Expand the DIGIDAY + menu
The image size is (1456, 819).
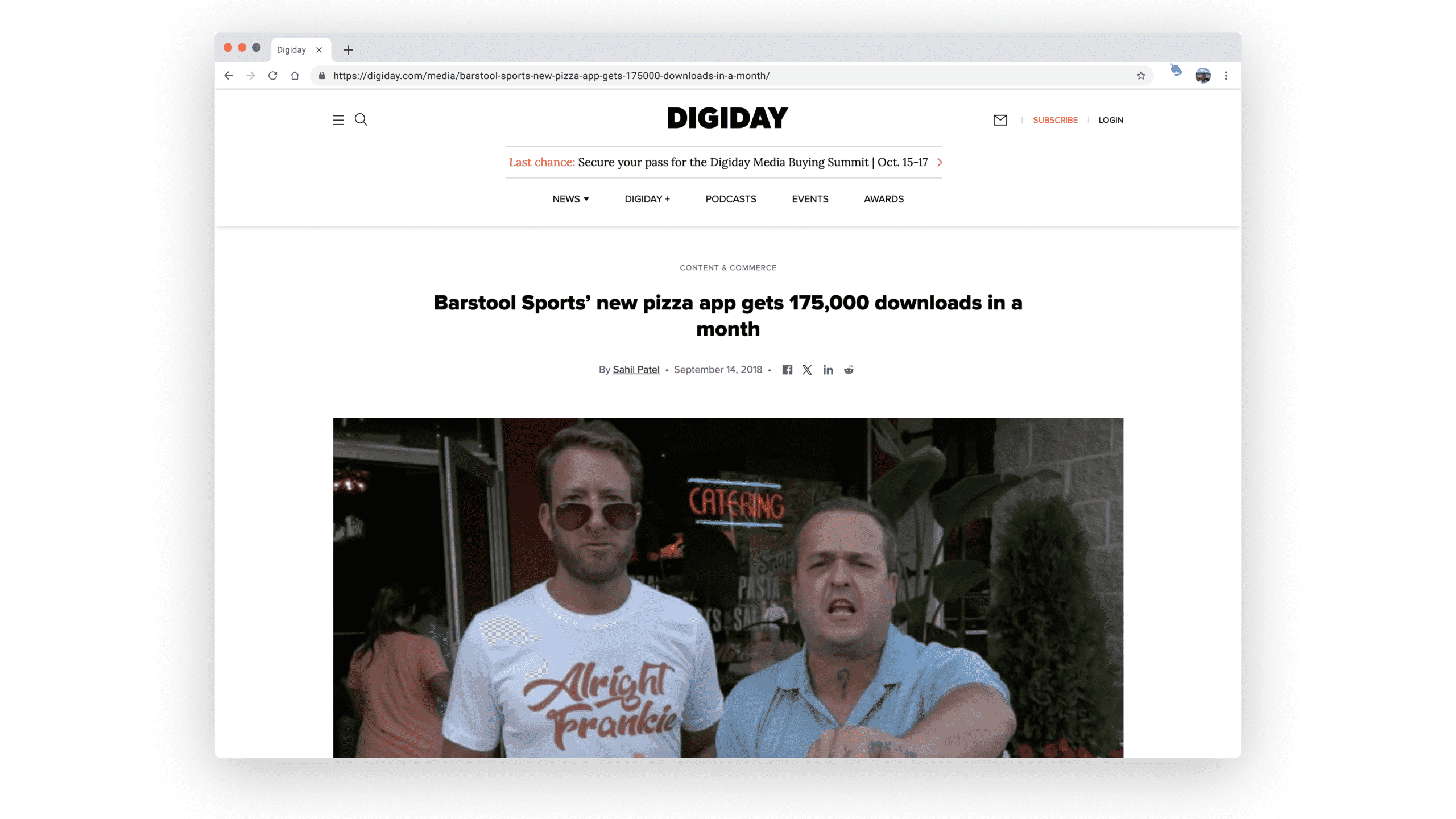click(x=647, y=199)
